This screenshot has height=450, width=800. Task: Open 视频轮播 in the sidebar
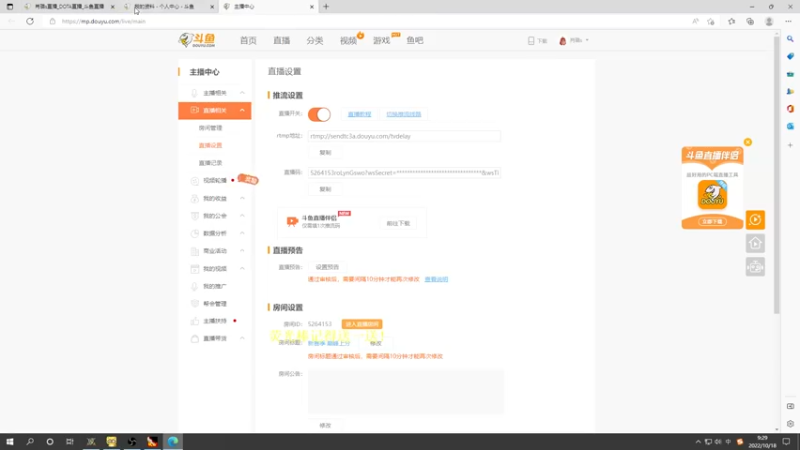pyautogui.click(x=215, y=181)
